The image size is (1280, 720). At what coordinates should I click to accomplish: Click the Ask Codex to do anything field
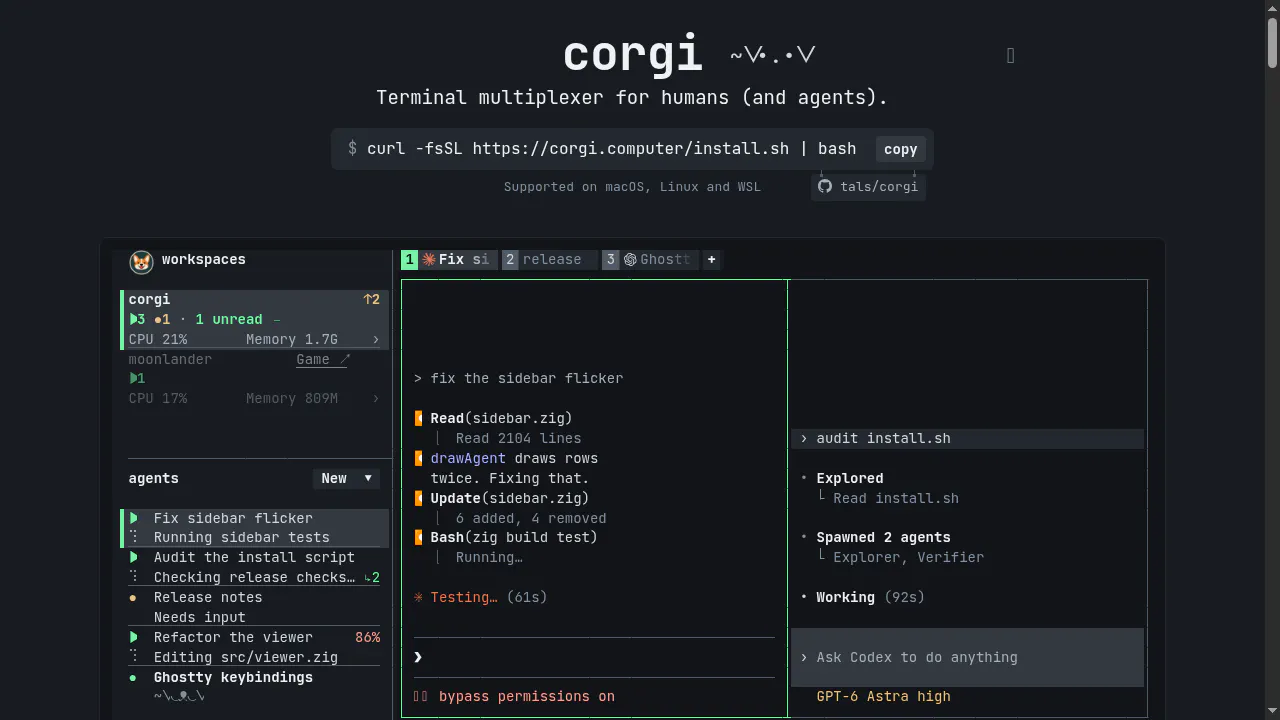coord(967,657)
